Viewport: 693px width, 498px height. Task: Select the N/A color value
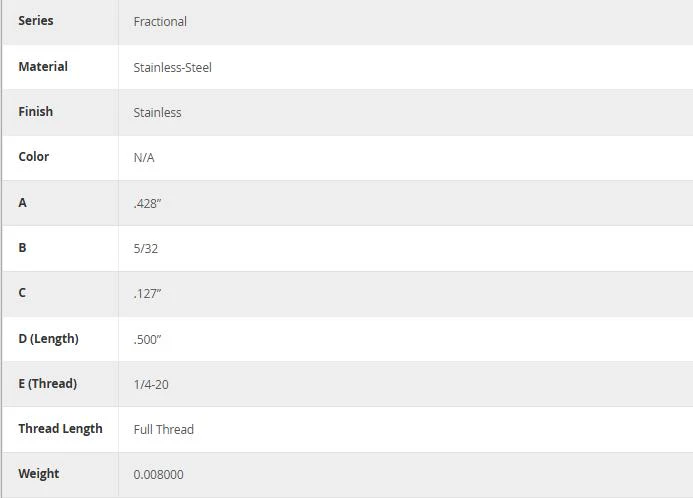144,158
